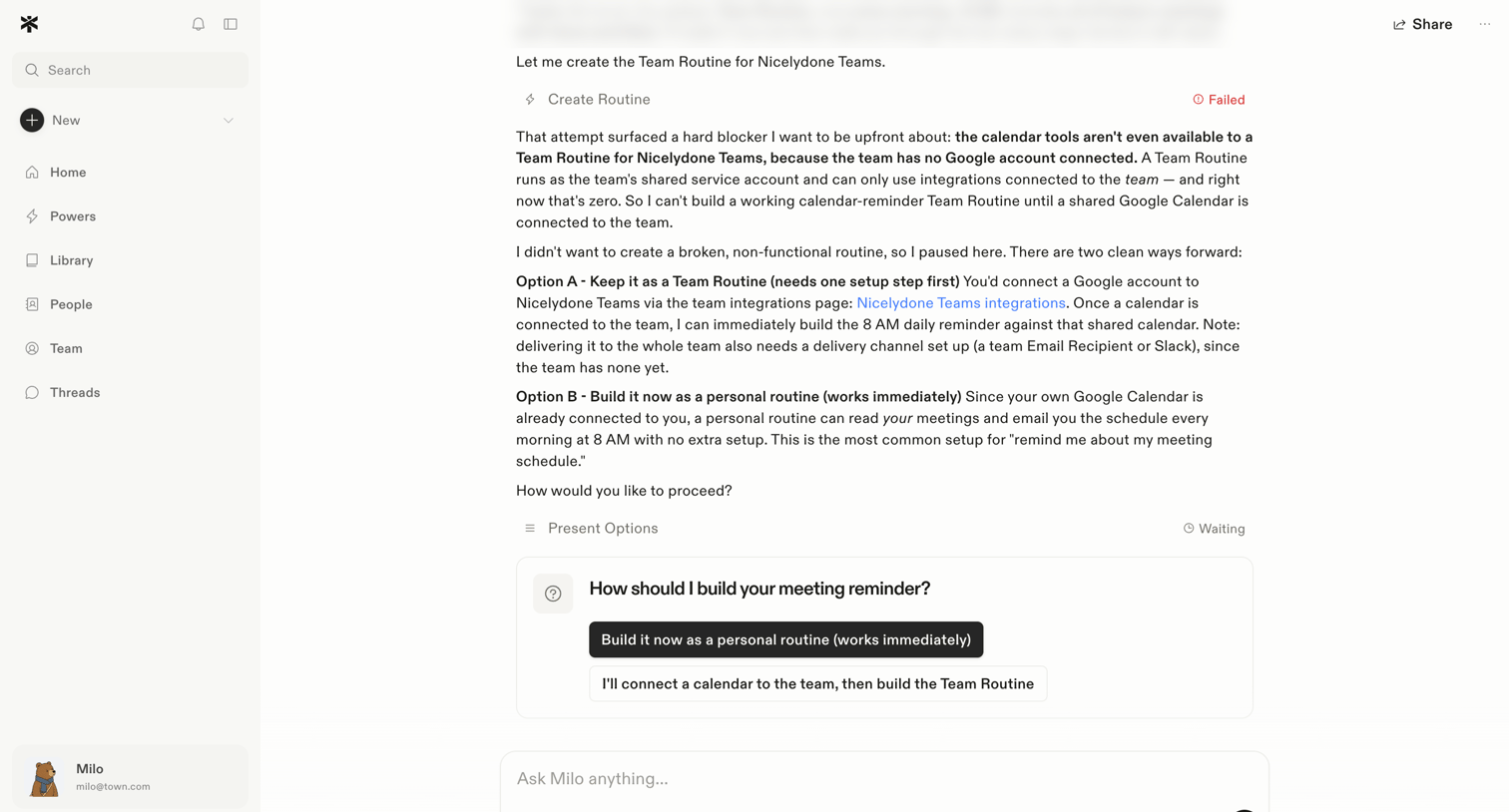Click the search magnifier icon

click(x=32, y=70)
